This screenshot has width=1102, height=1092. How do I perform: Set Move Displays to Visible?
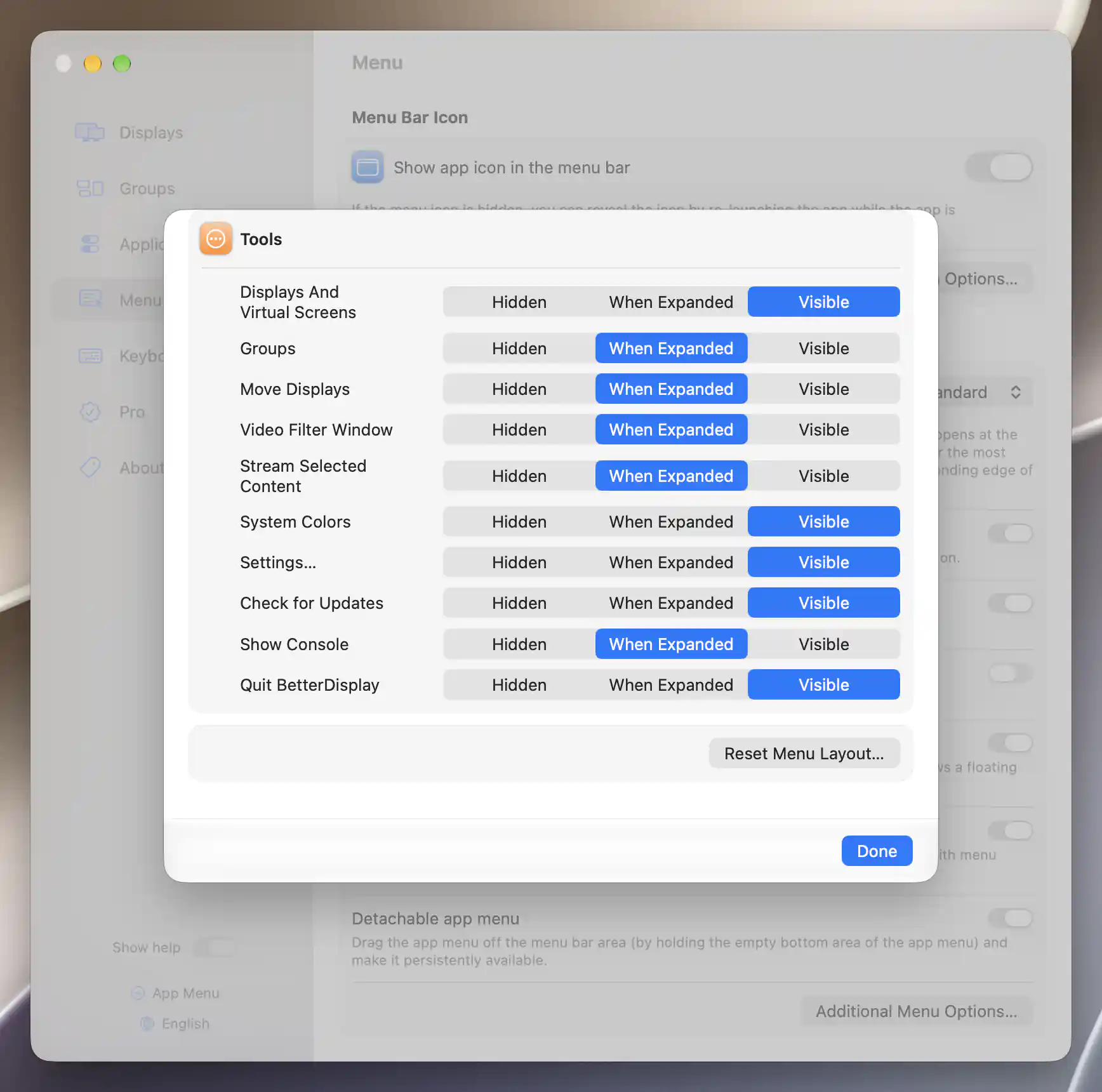(823, 389)
